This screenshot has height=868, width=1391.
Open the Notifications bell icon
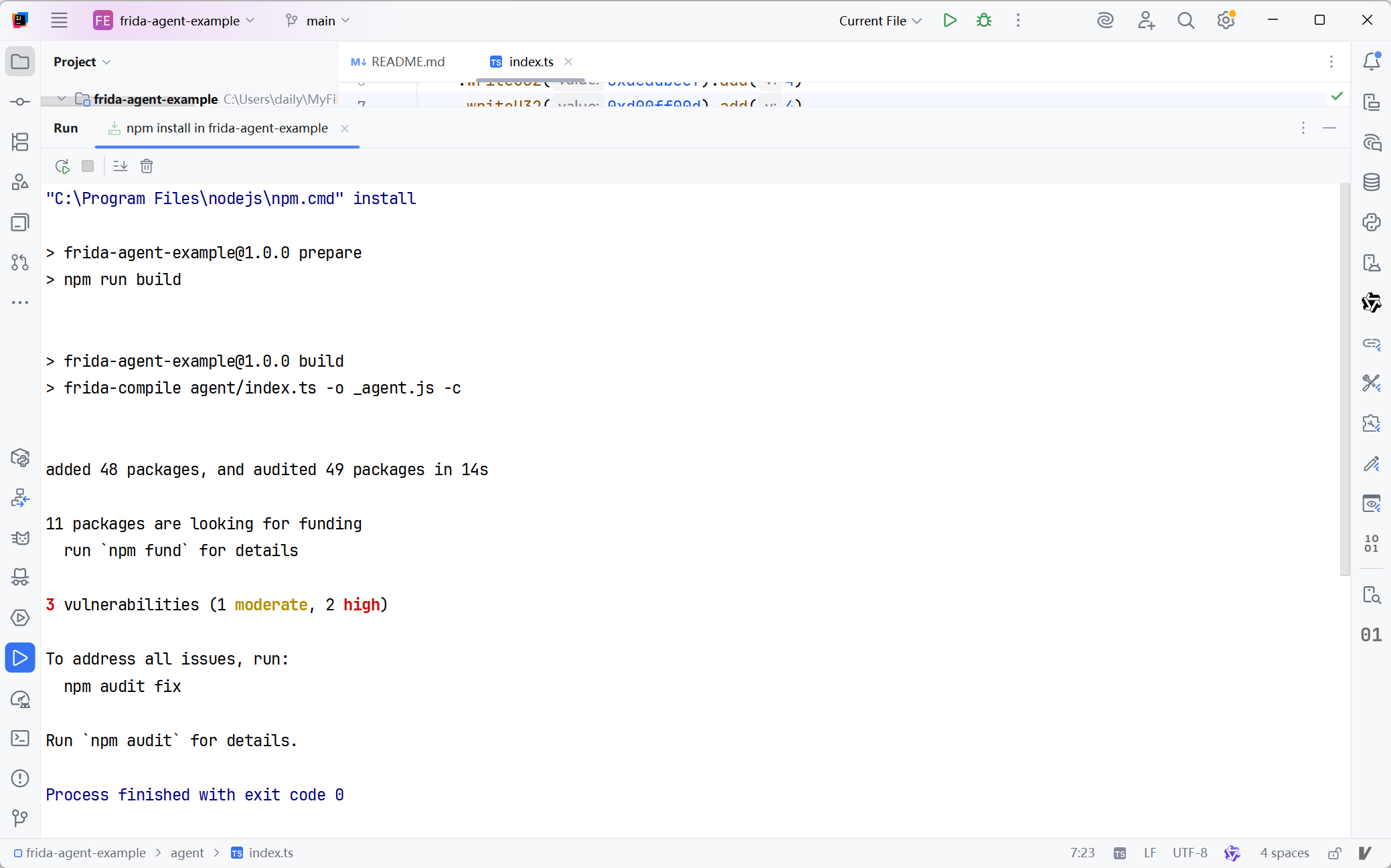[x=1371, y=62]
